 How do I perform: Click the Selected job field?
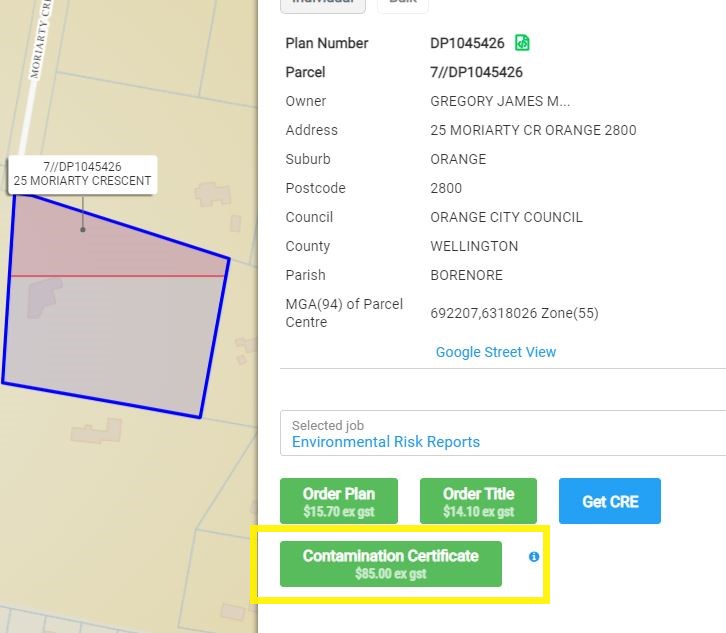point(503,433)
